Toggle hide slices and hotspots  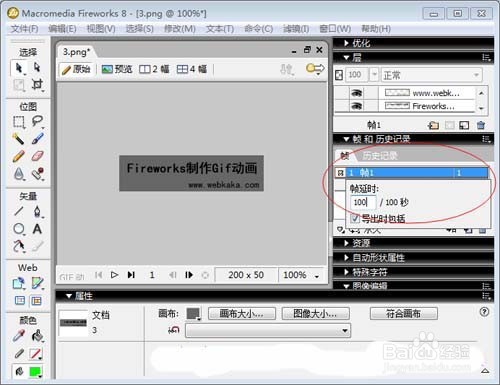coord(20,301)
